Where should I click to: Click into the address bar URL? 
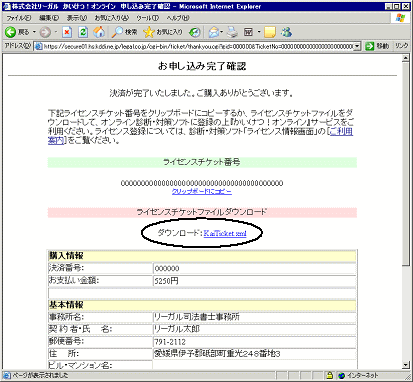pyautogui.click(x=198, y=46)
